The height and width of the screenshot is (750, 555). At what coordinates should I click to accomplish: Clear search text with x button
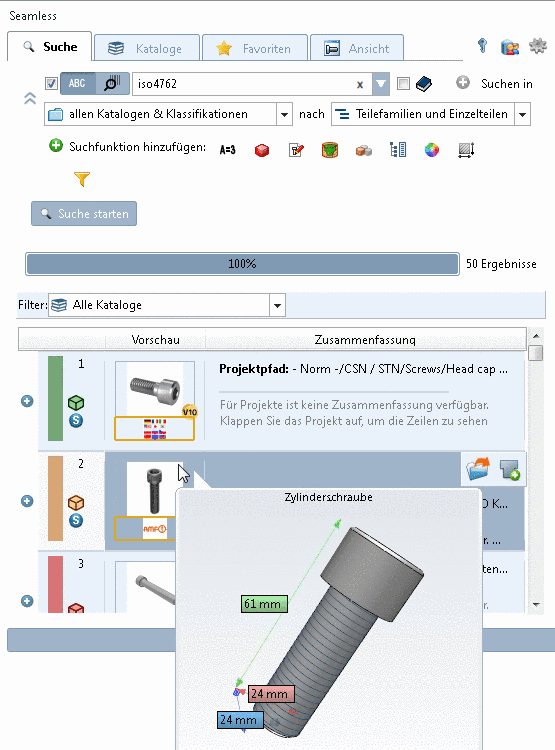(360, 85)
